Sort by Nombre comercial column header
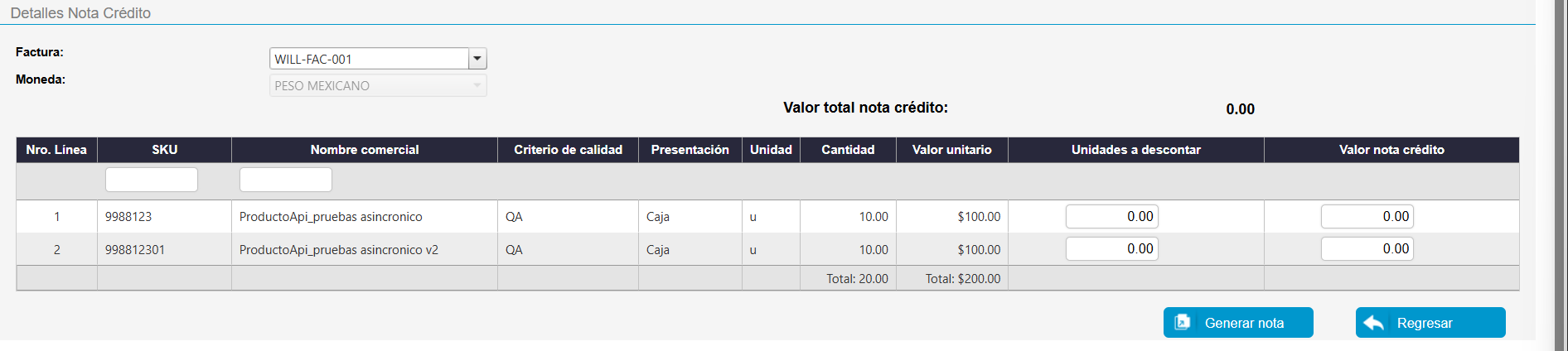Image resolution: width=1568 pixels, height=351 pixels. (x=364, y=150)
